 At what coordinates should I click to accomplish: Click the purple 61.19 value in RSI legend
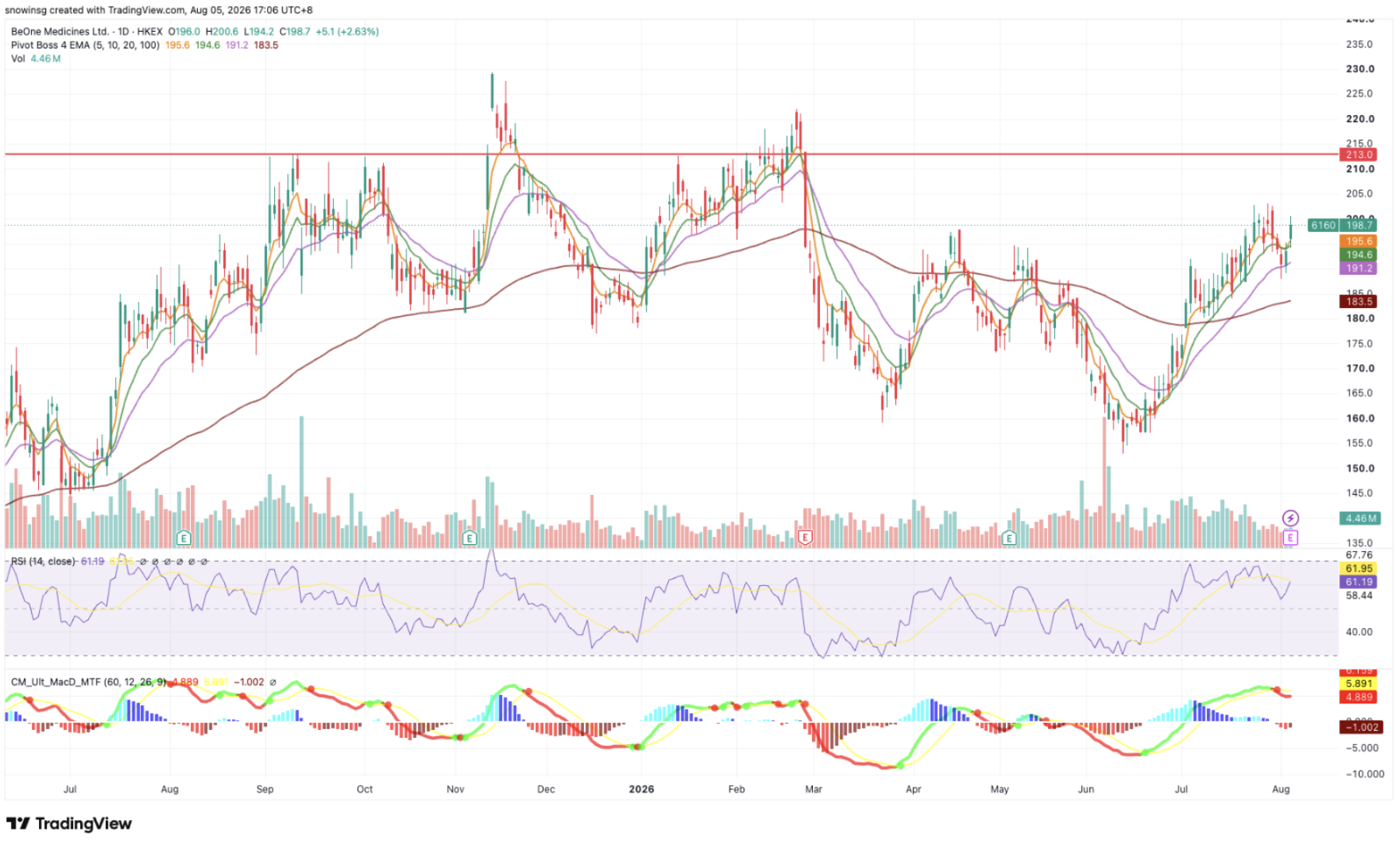93,561
